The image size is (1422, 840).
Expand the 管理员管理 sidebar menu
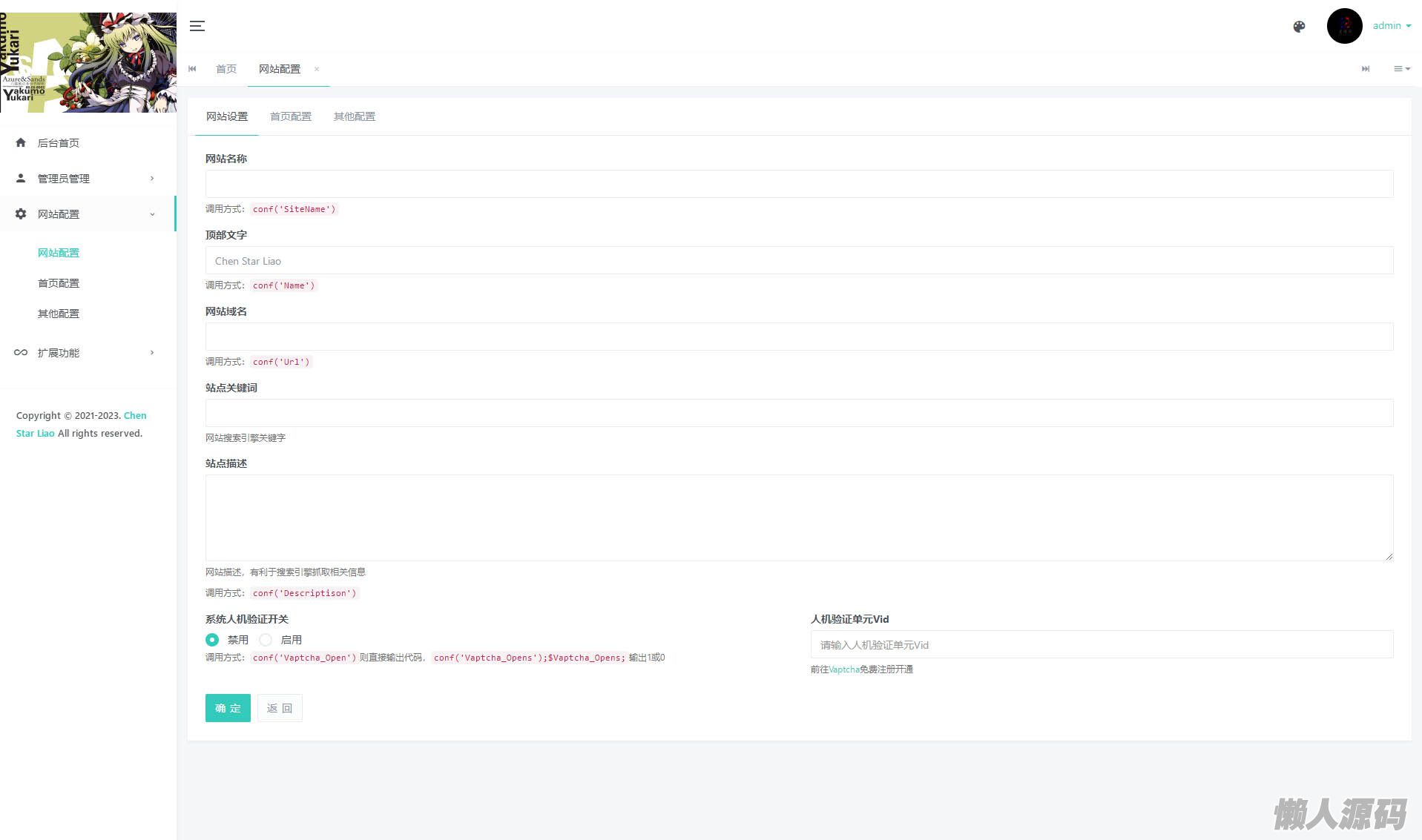pyautogui.click(x=88, y=178)
